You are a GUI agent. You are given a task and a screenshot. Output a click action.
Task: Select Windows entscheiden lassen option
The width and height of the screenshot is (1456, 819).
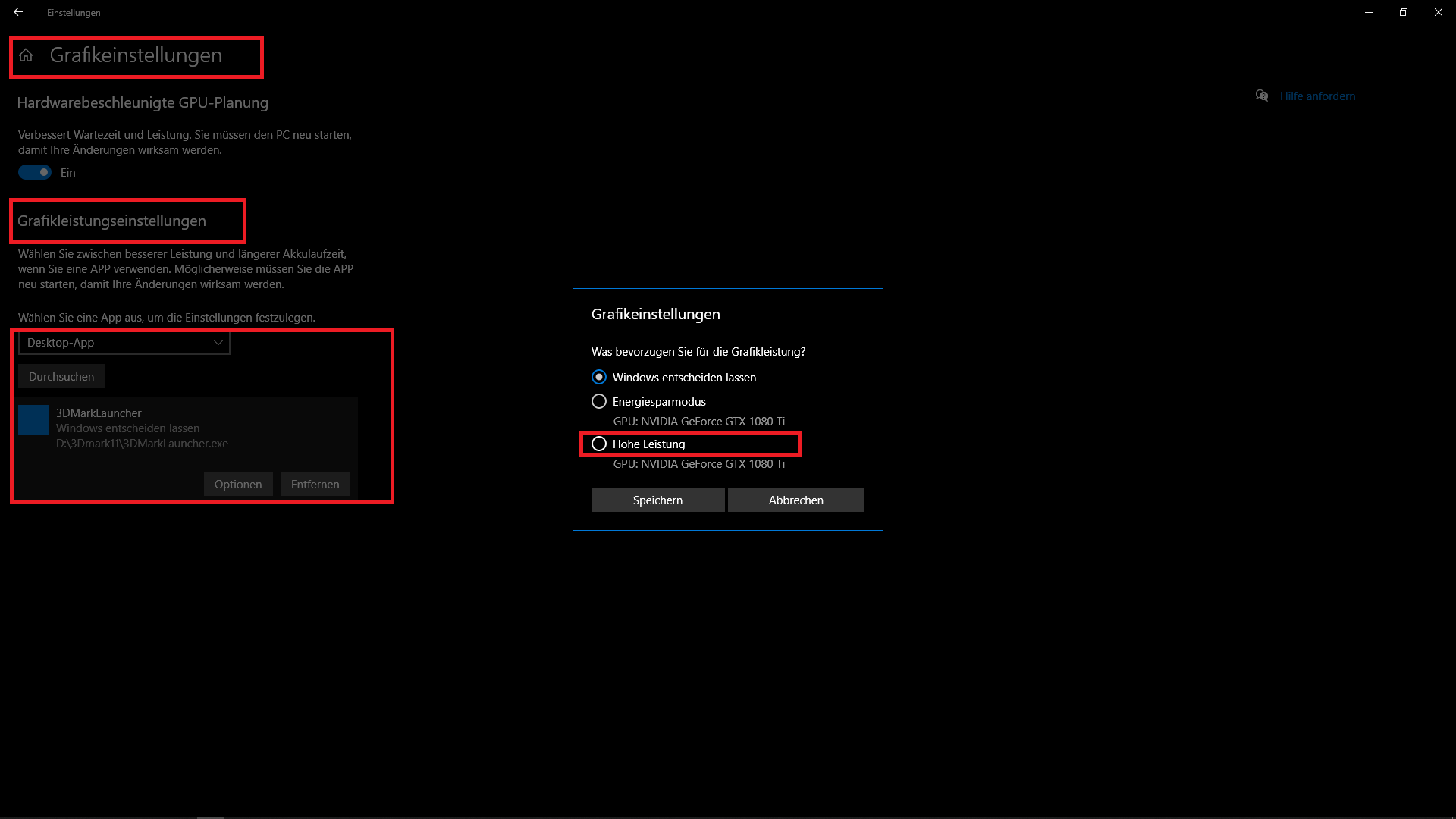pyautogui.click(x=599, y=377)
